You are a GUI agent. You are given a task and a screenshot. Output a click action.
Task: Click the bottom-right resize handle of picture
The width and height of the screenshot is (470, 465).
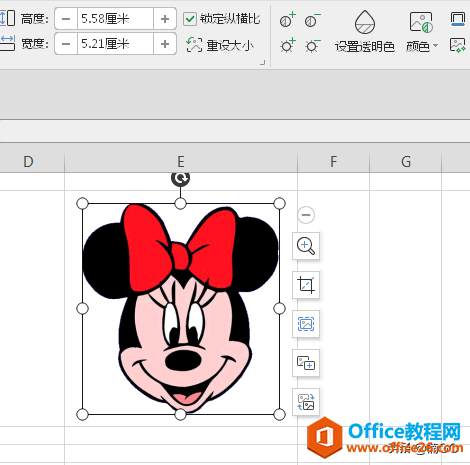[279, 415]
